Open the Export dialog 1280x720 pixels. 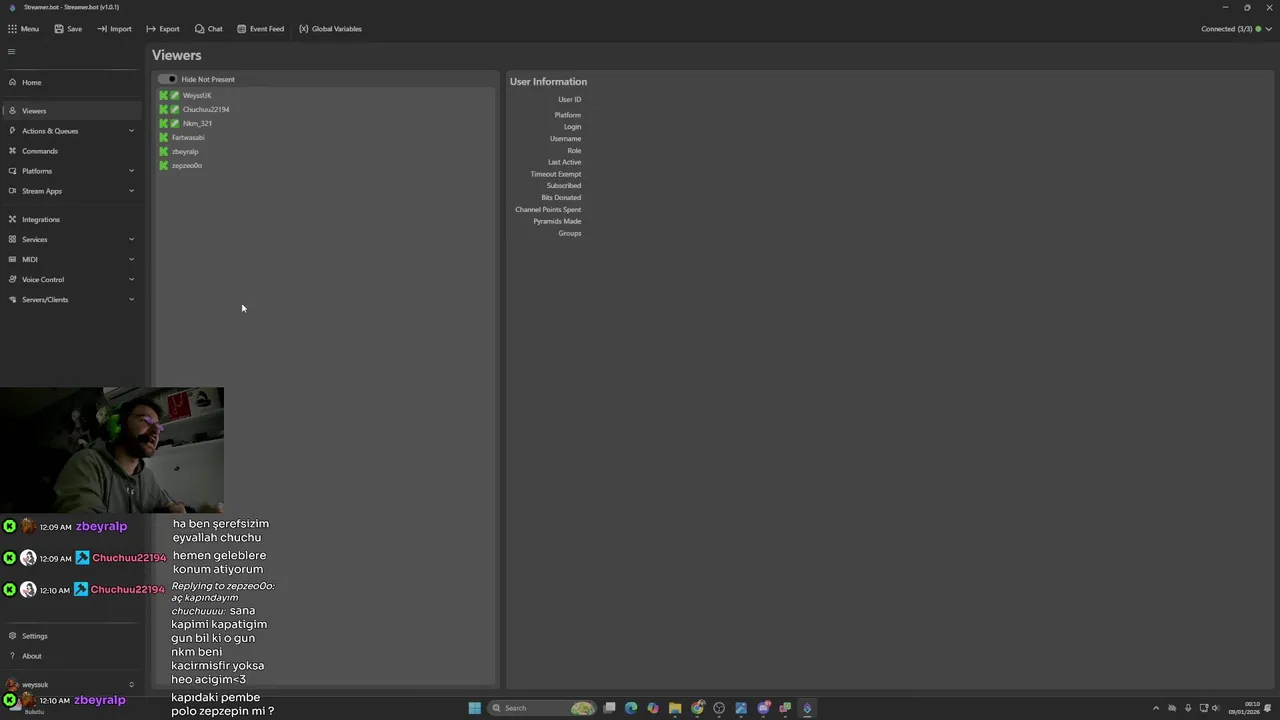[163, 29]
